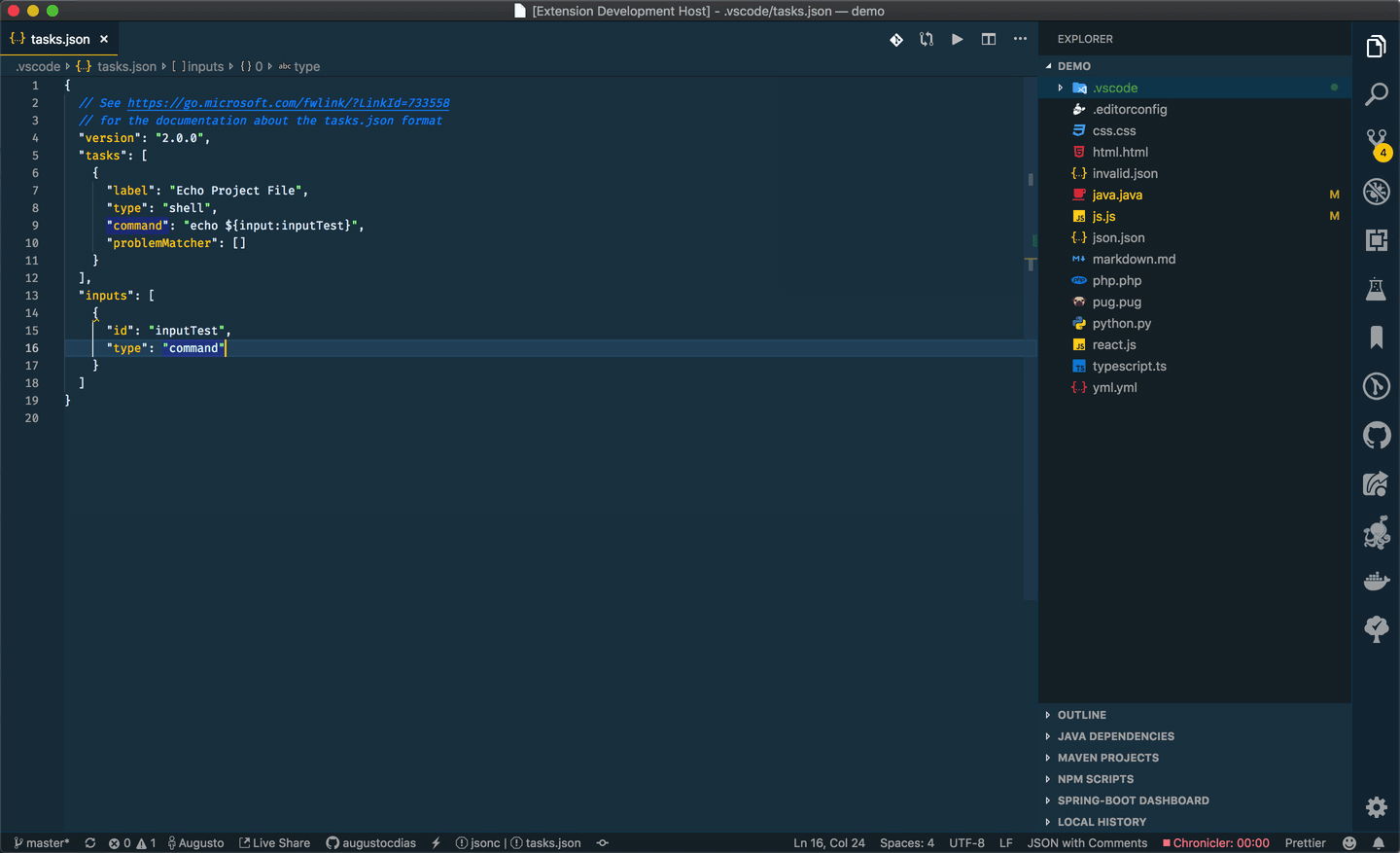This screenshot has height=853, width=1400.
Task: Open html.html in explorer
Action: click(x=1195, y=152)
